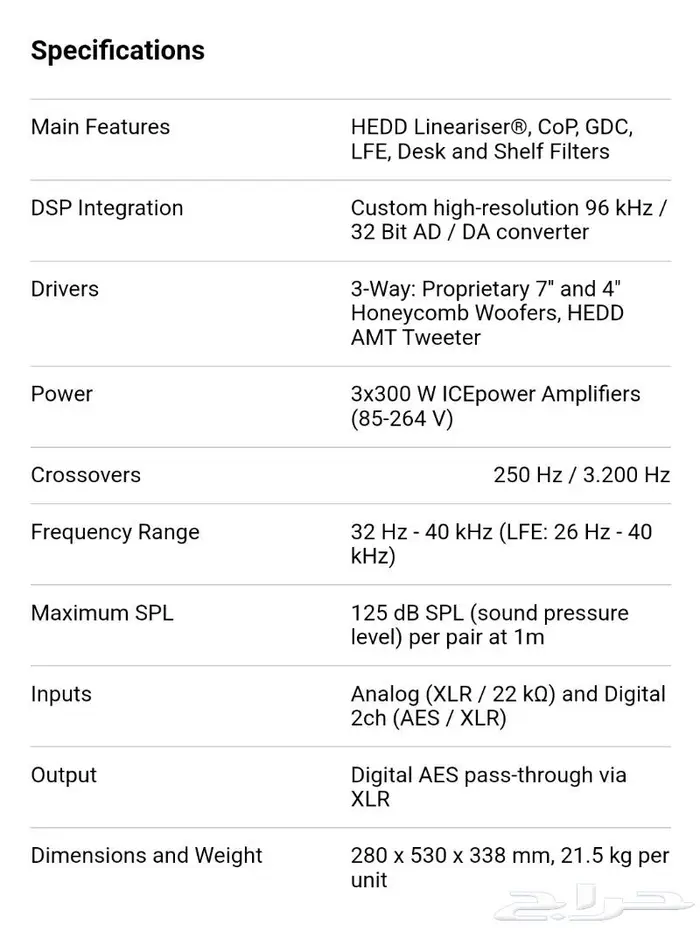Select the Inputs row label
The image size is (700, 932).
click(61, 694)
